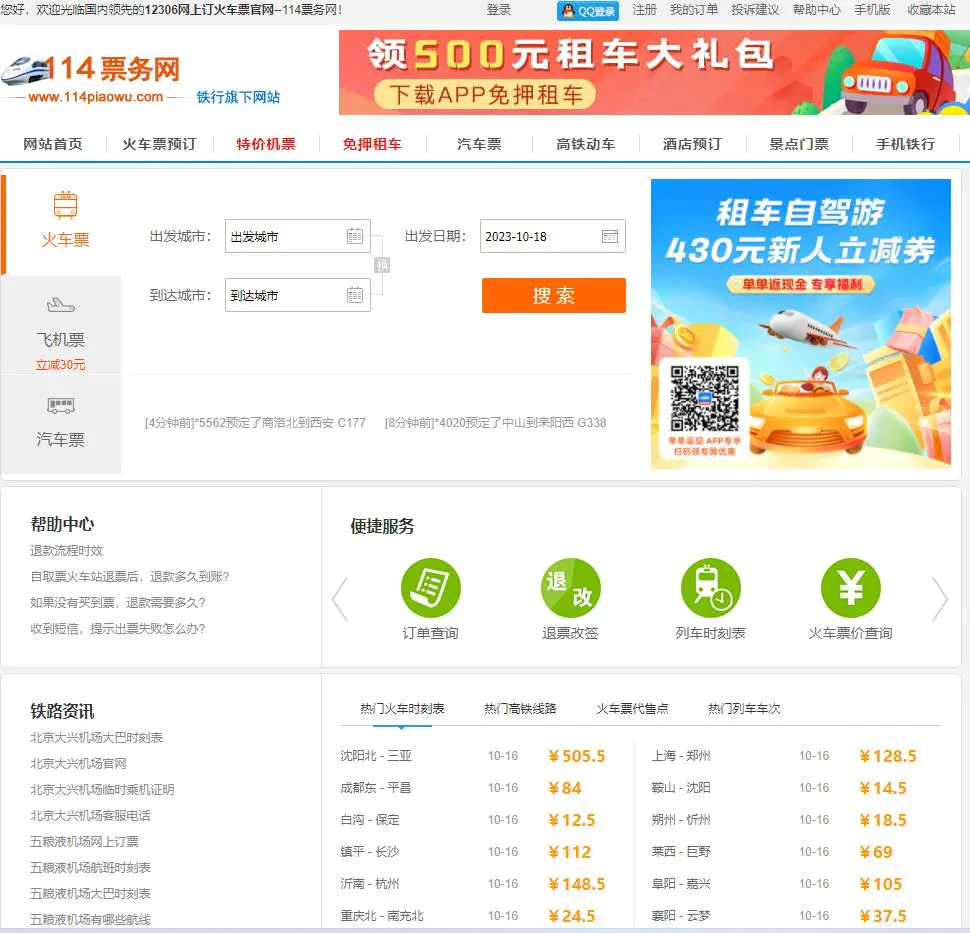Switch to 热门列车车次 tab

click(744, 708)
